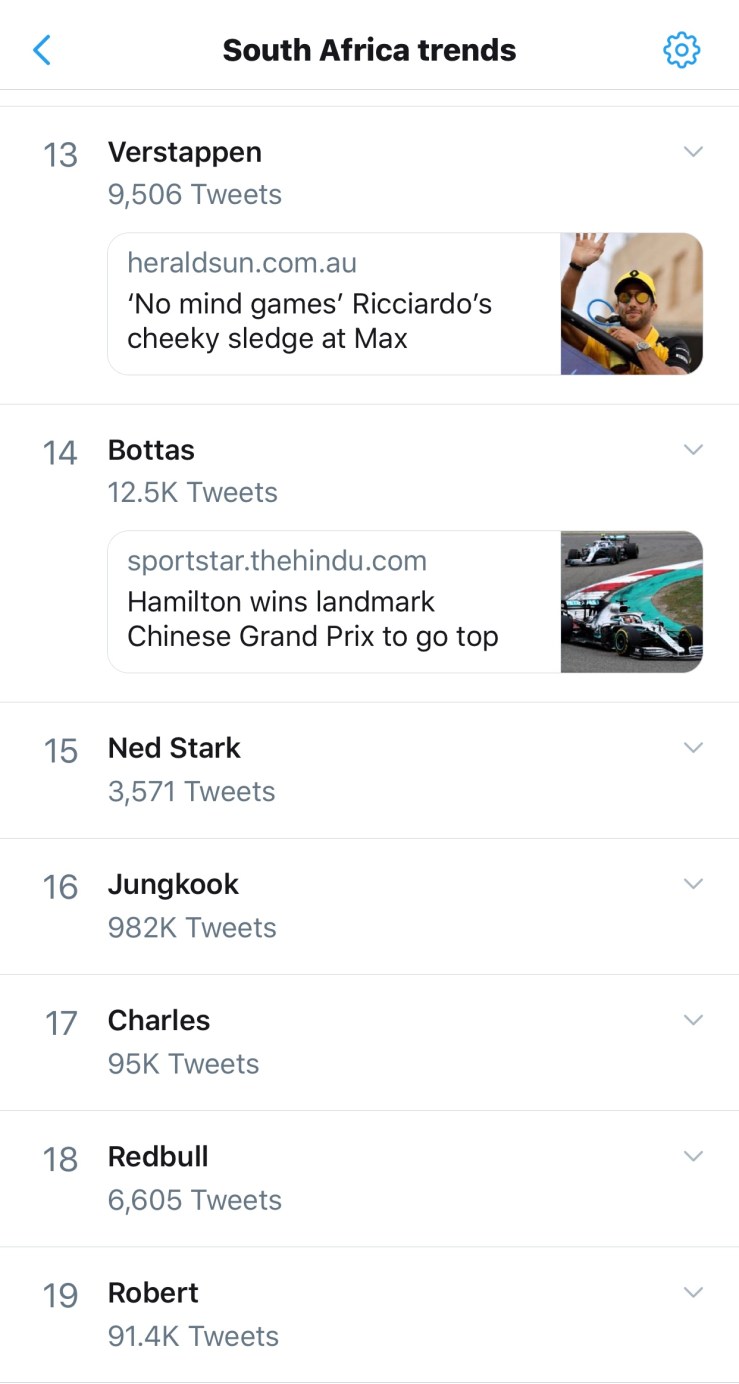Open chevron menu for Ned Stark
Screen dimensions: 739x1384
[693, 748]
